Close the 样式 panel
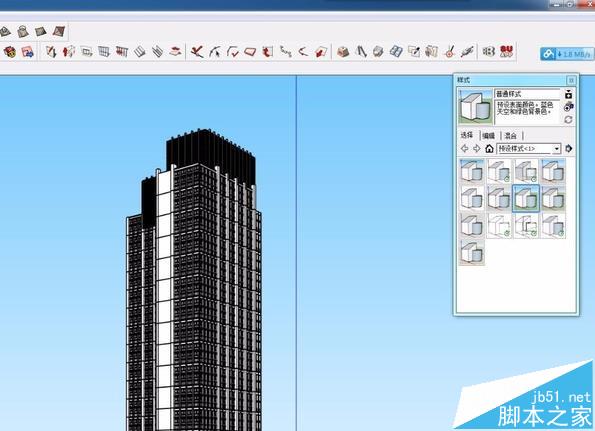Image resolution: width=595 pixels, height=431 pixels. tap(571, 80)
